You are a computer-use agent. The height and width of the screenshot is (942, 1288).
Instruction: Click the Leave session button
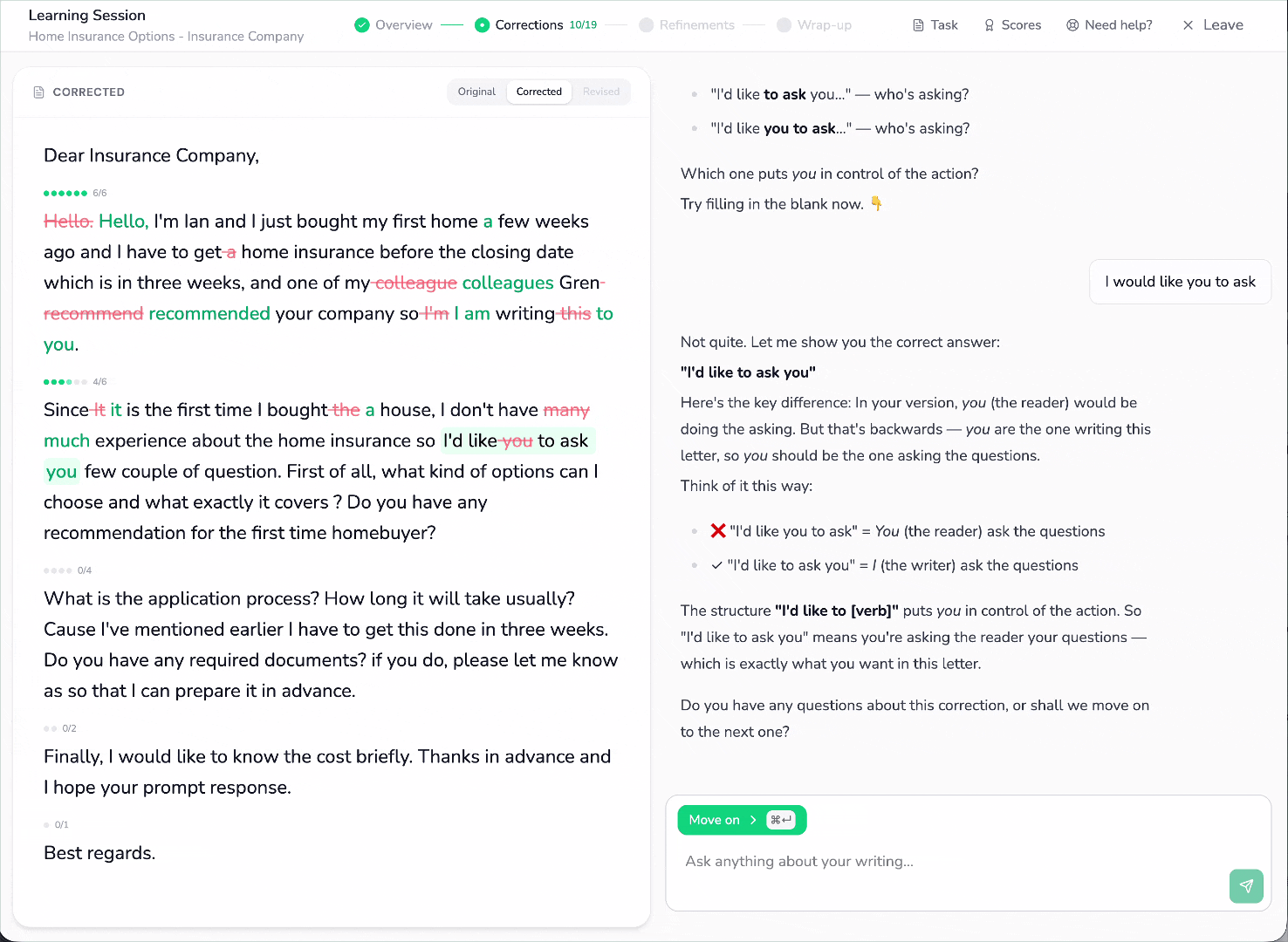tap(1213, 25)
